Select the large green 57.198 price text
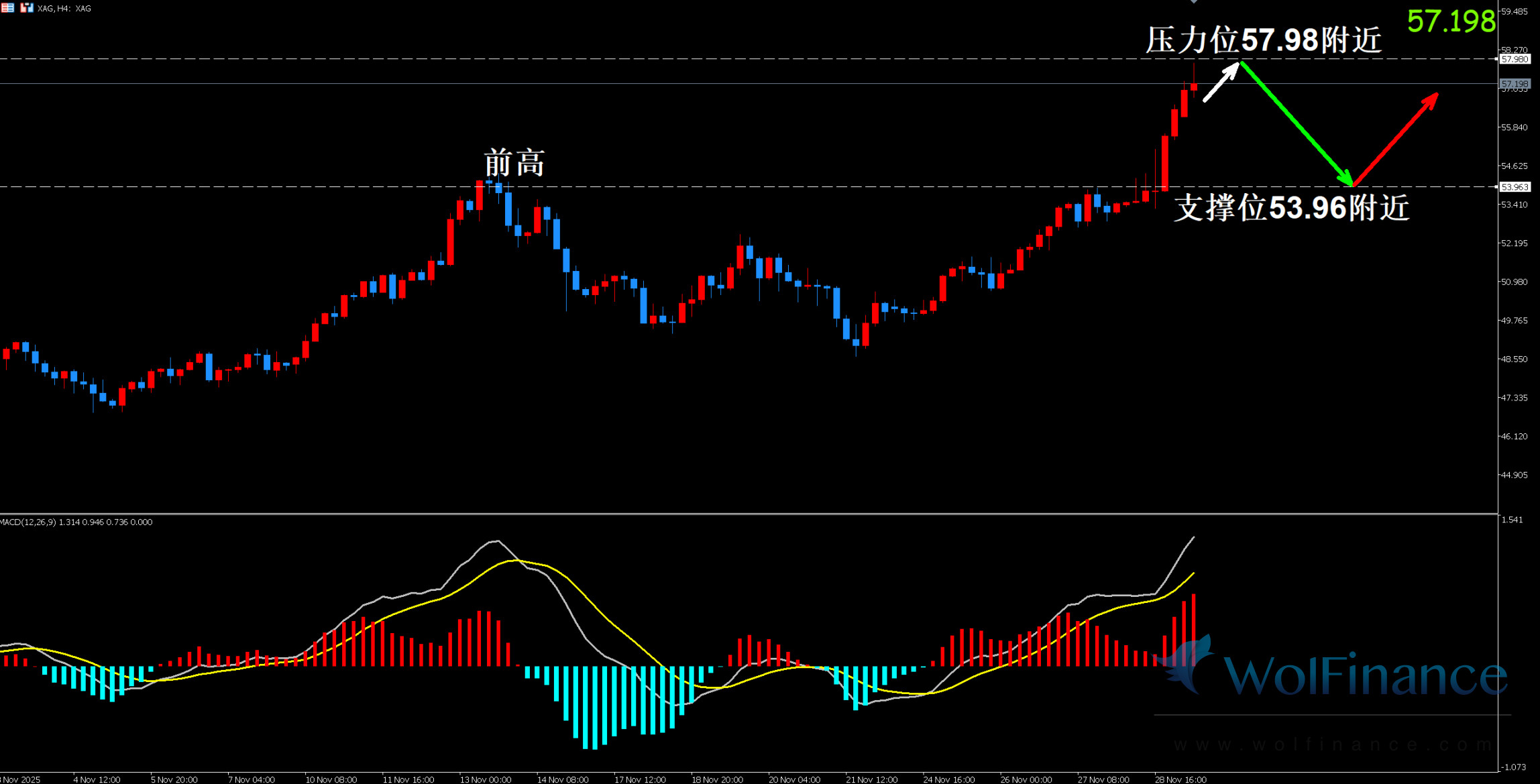1540x784 pixels. click(x=1451, y=22)
